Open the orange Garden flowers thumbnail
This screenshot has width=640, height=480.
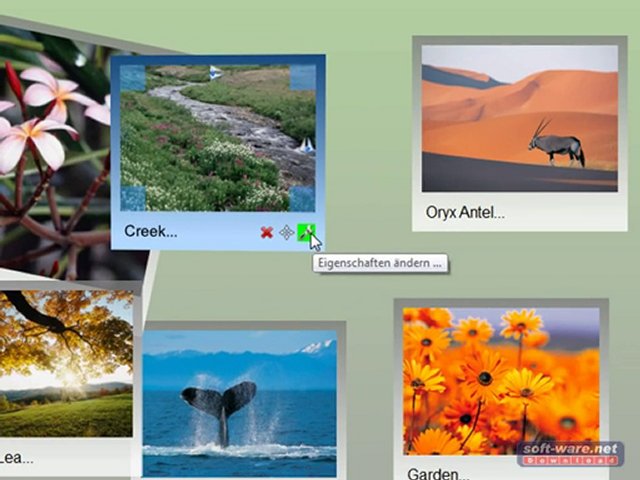pos(501,381)
